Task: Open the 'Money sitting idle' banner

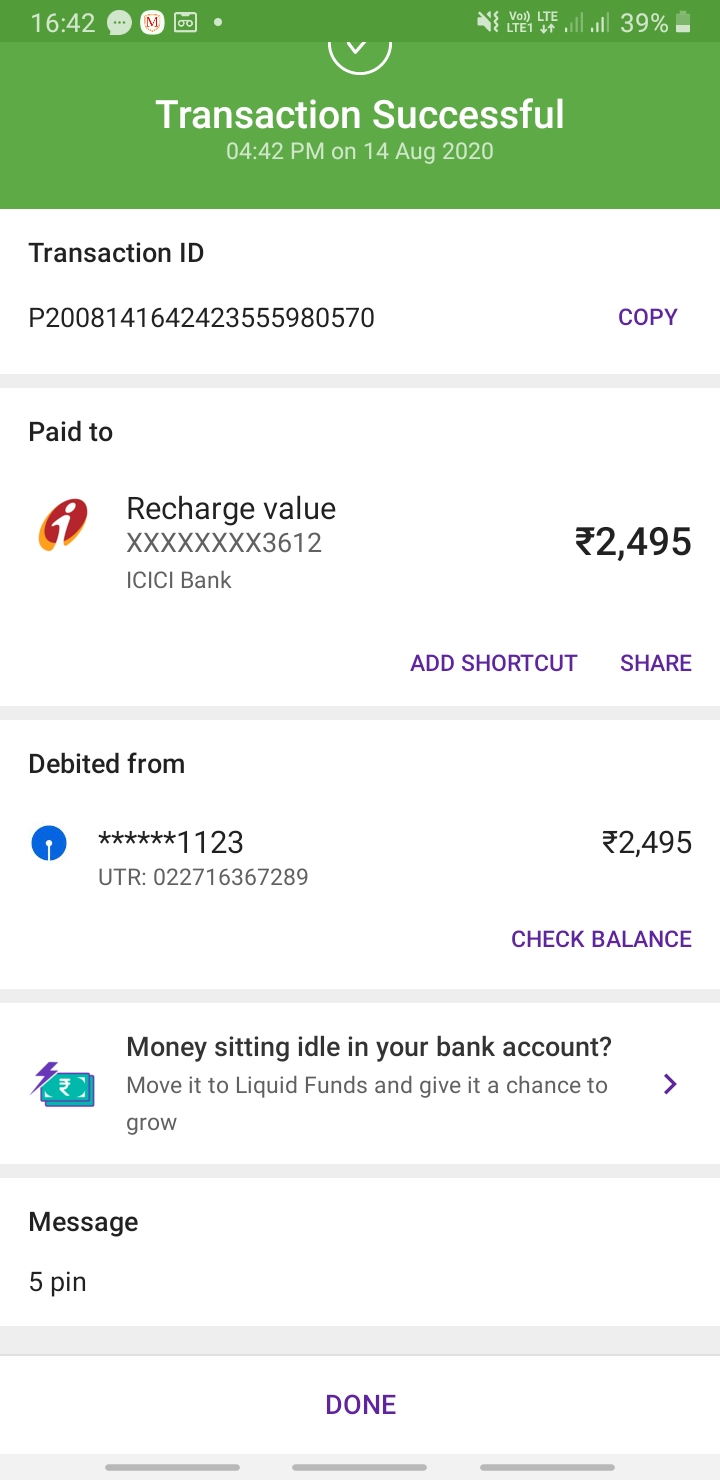Action: [x=368, y=1048]
